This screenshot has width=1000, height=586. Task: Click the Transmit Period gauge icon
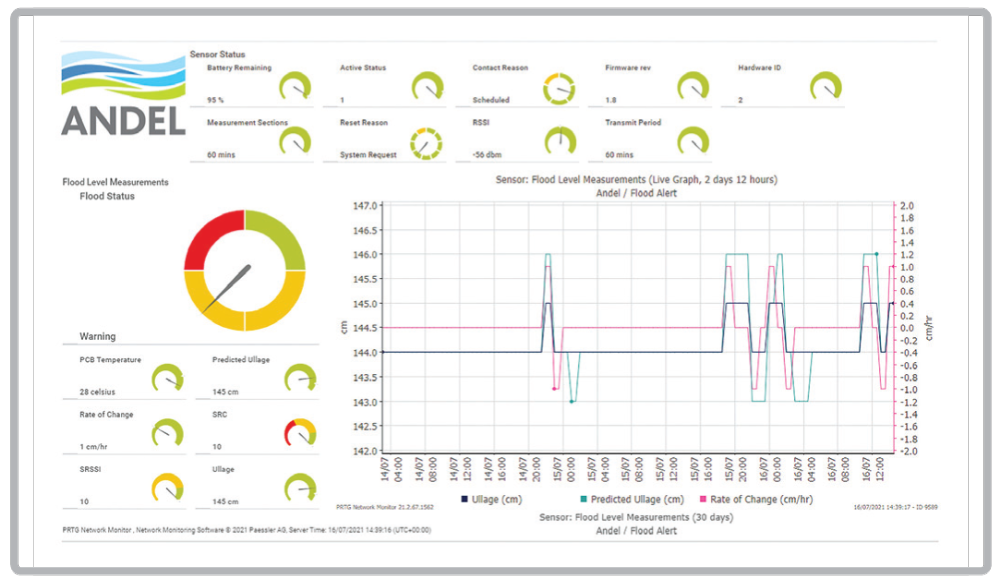pos(692,142)
